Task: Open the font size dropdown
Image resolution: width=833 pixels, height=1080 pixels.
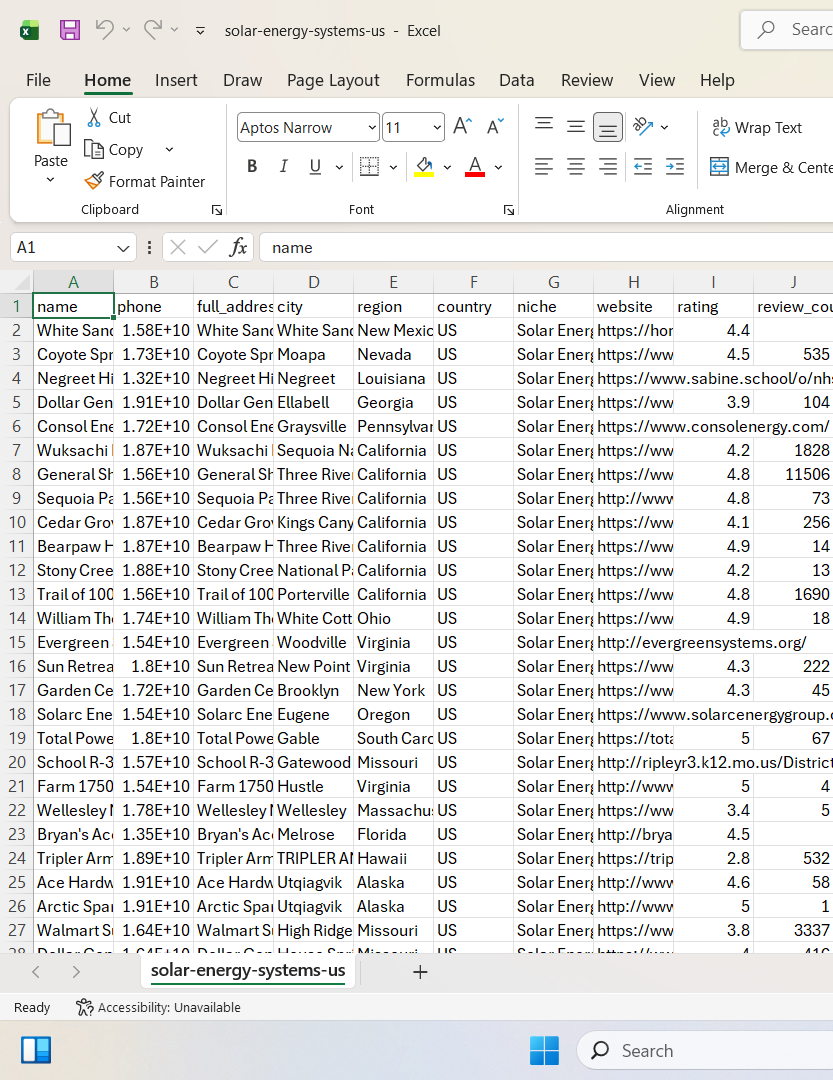Action: click(437, 127)
